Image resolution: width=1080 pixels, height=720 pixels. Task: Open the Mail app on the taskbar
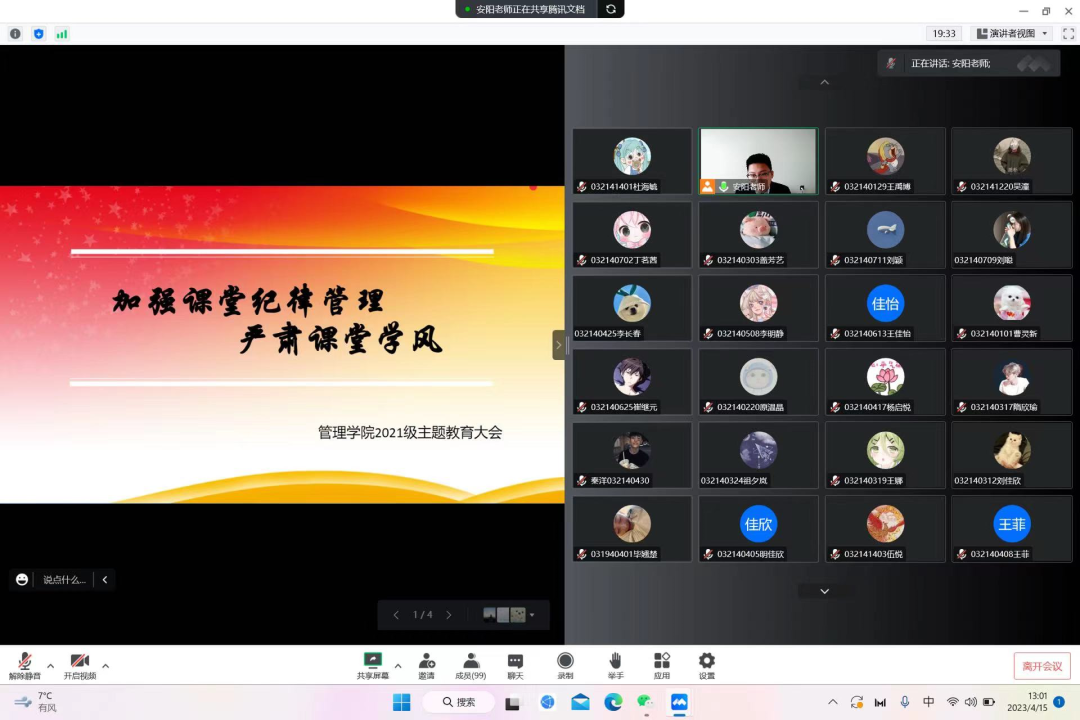[x=580, y=702]
